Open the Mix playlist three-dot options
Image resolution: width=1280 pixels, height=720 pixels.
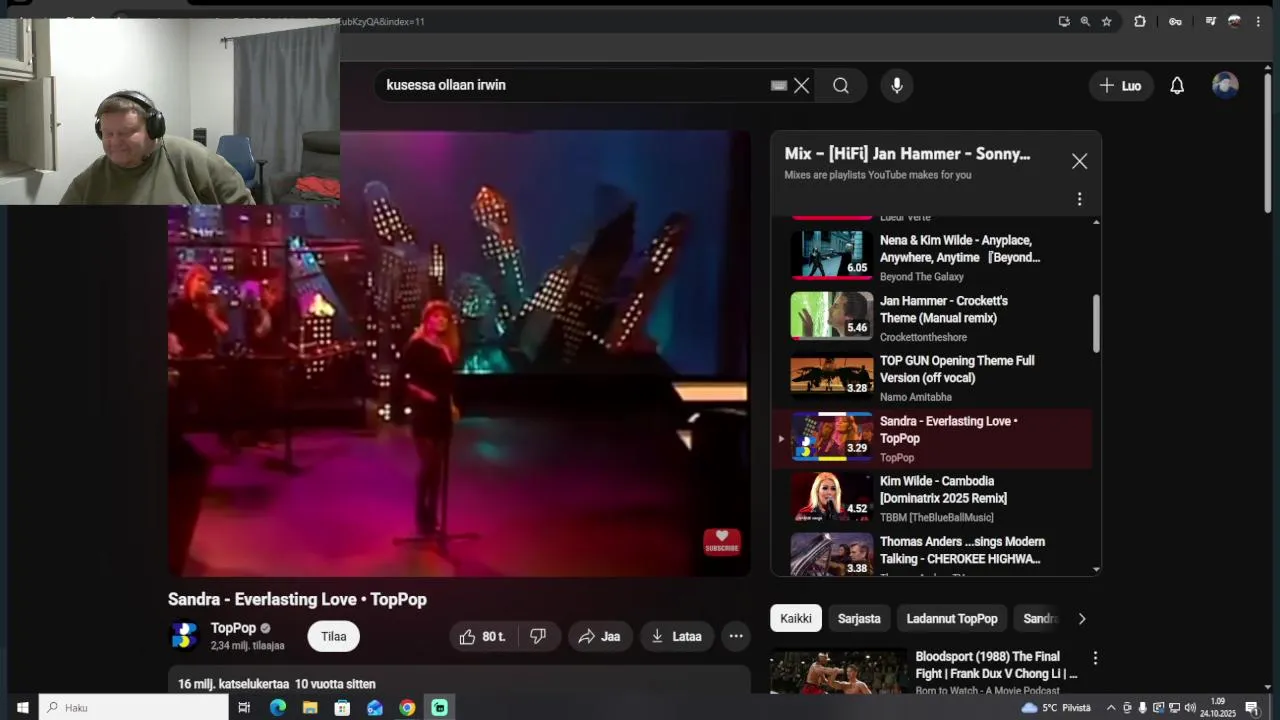click(1079, 199)
